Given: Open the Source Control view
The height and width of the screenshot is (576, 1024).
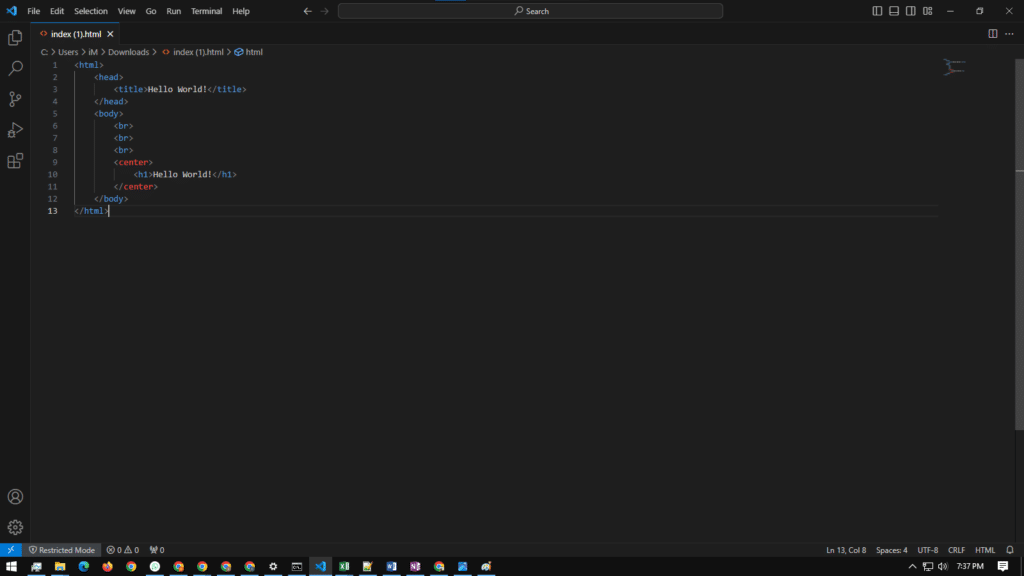Looking at the screenshot, I should click(x=15, y=99).
